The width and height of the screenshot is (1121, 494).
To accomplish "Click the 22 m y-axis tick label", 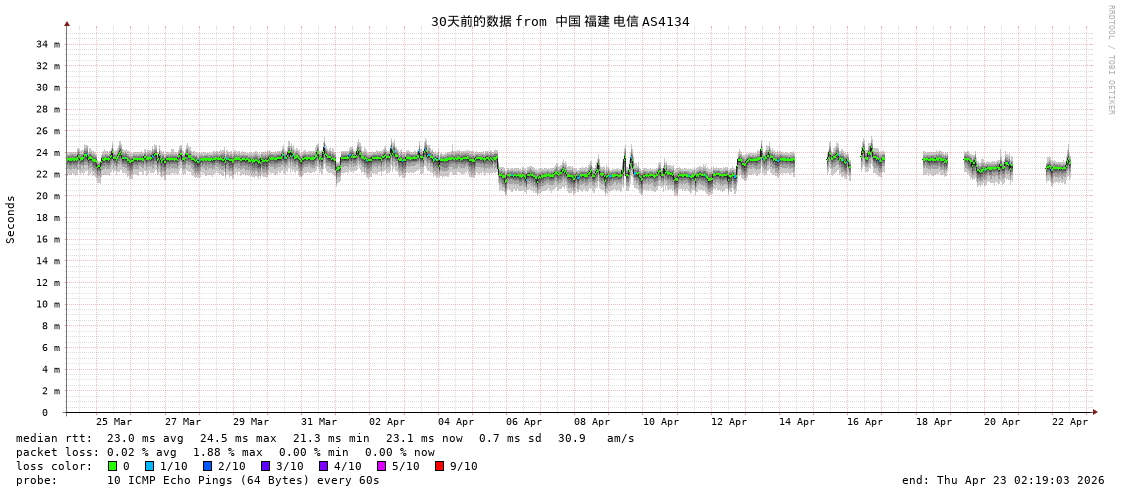I will 48,174.
